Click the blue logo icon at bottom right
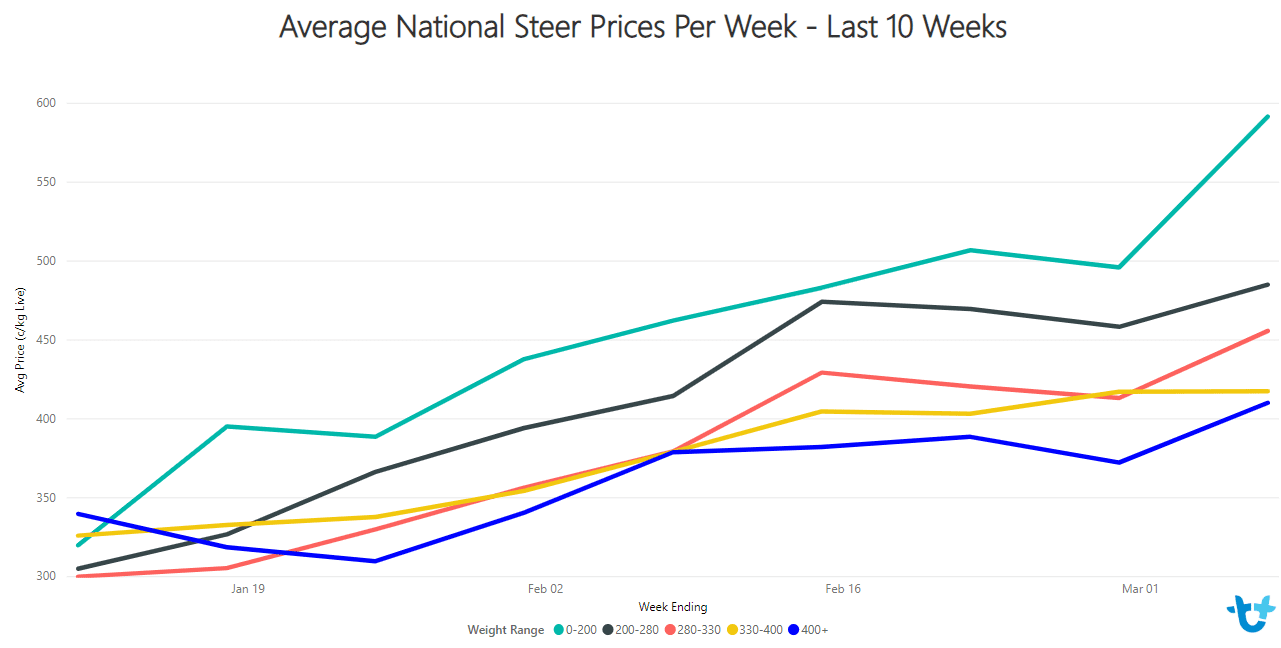 (x=1251, y=613)
